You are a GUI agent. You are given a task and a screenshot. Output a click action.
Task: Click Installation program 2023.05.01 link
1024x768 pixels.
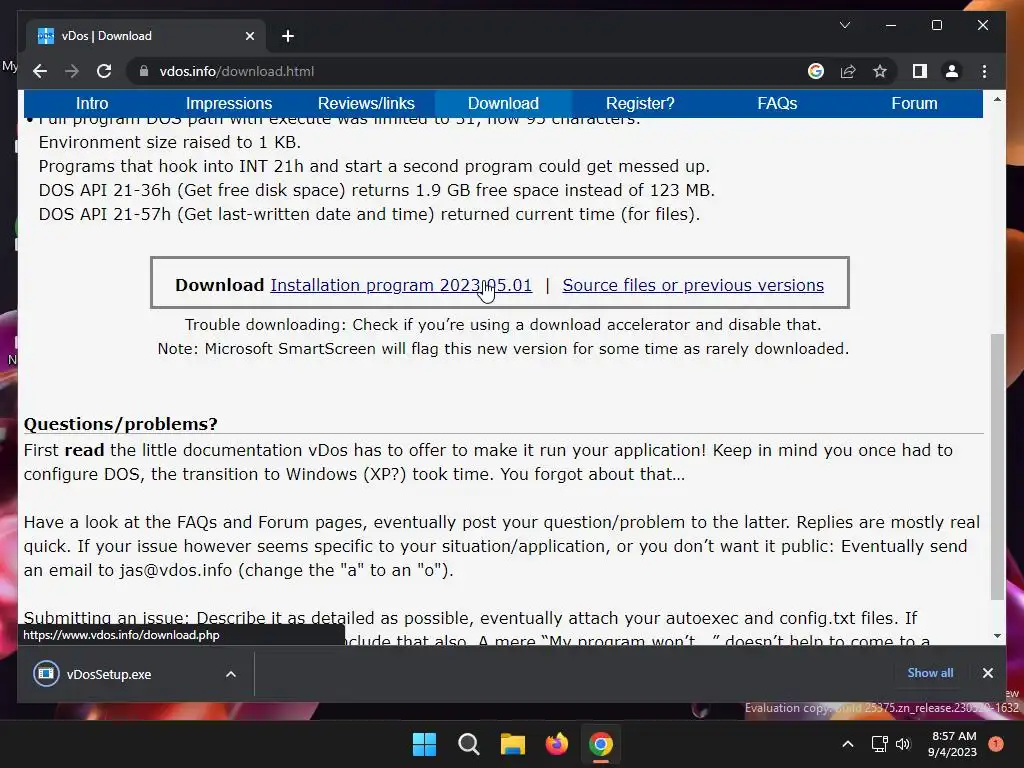[x=401, y=285]
